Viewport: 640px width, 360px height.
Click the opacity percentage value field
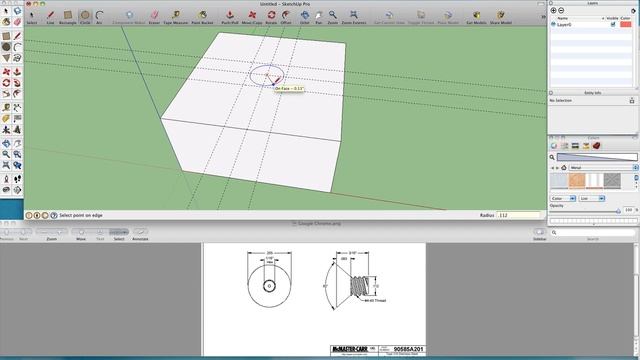pos(628,210)
